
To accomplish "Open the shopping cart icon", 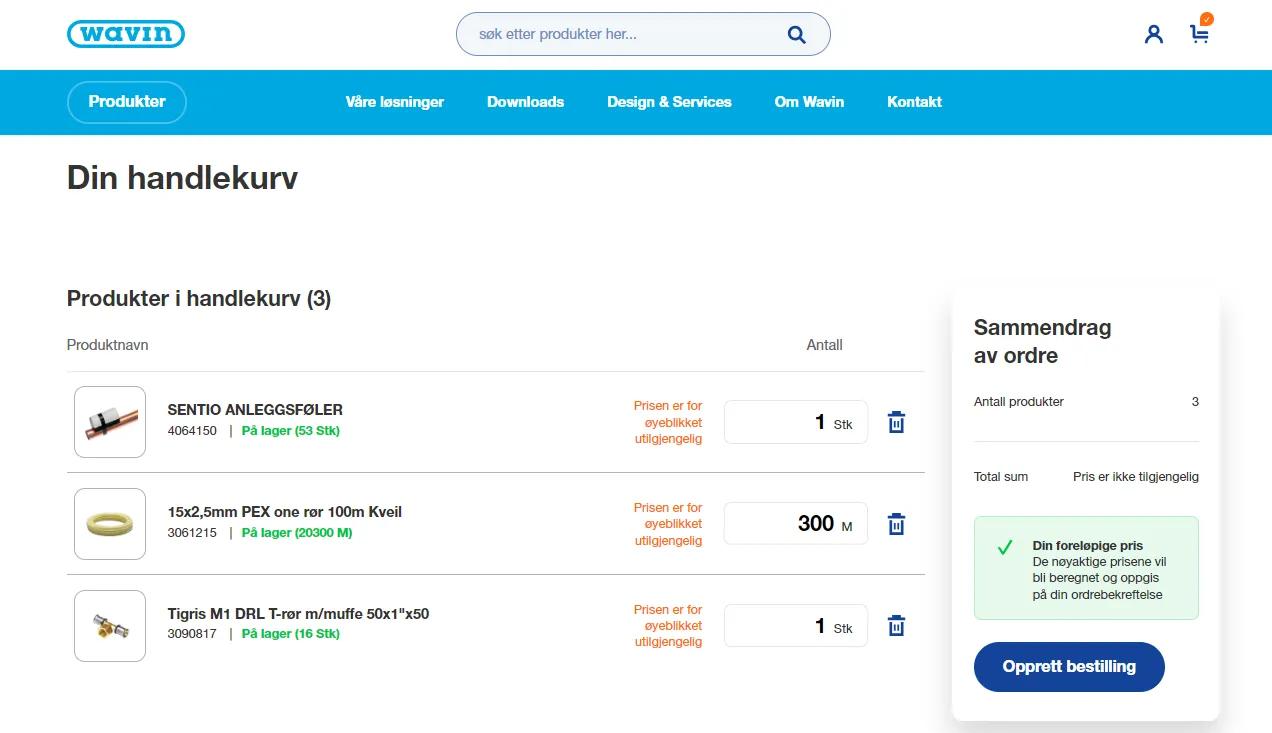I will [x=1200, y=32].
